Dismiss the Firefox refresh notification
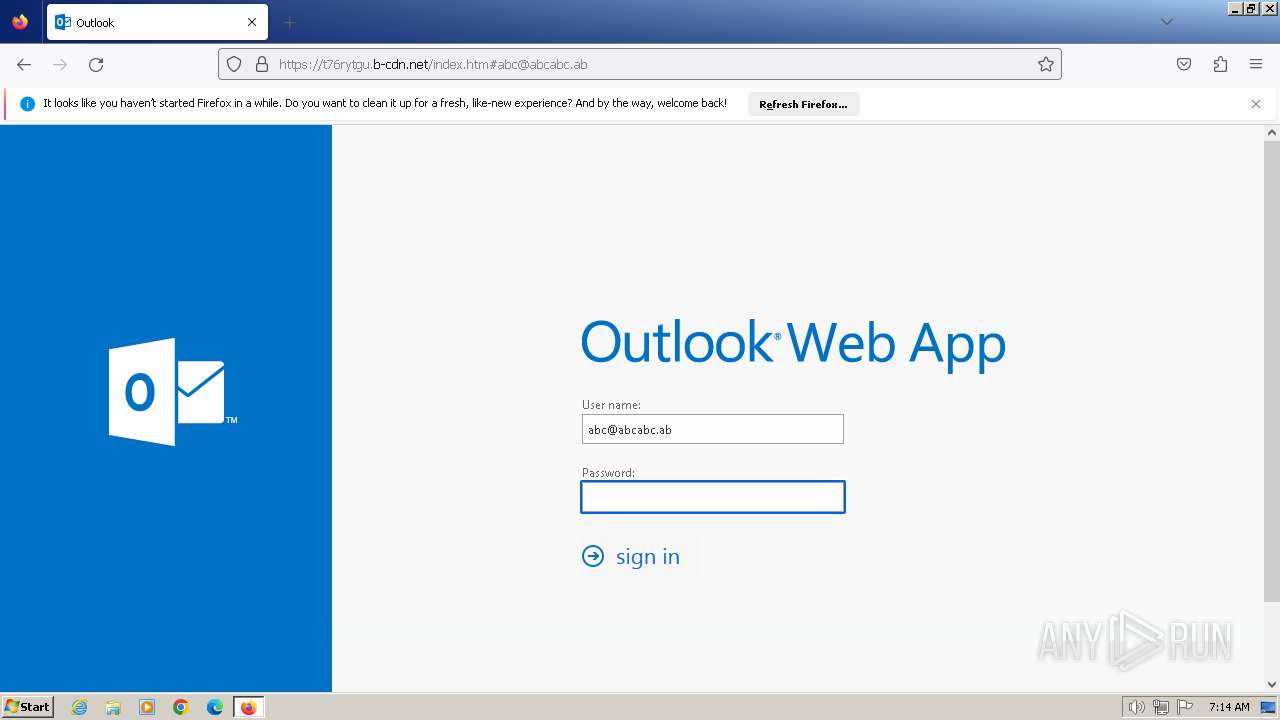 pyautogui.click(x=1256, y=104)
